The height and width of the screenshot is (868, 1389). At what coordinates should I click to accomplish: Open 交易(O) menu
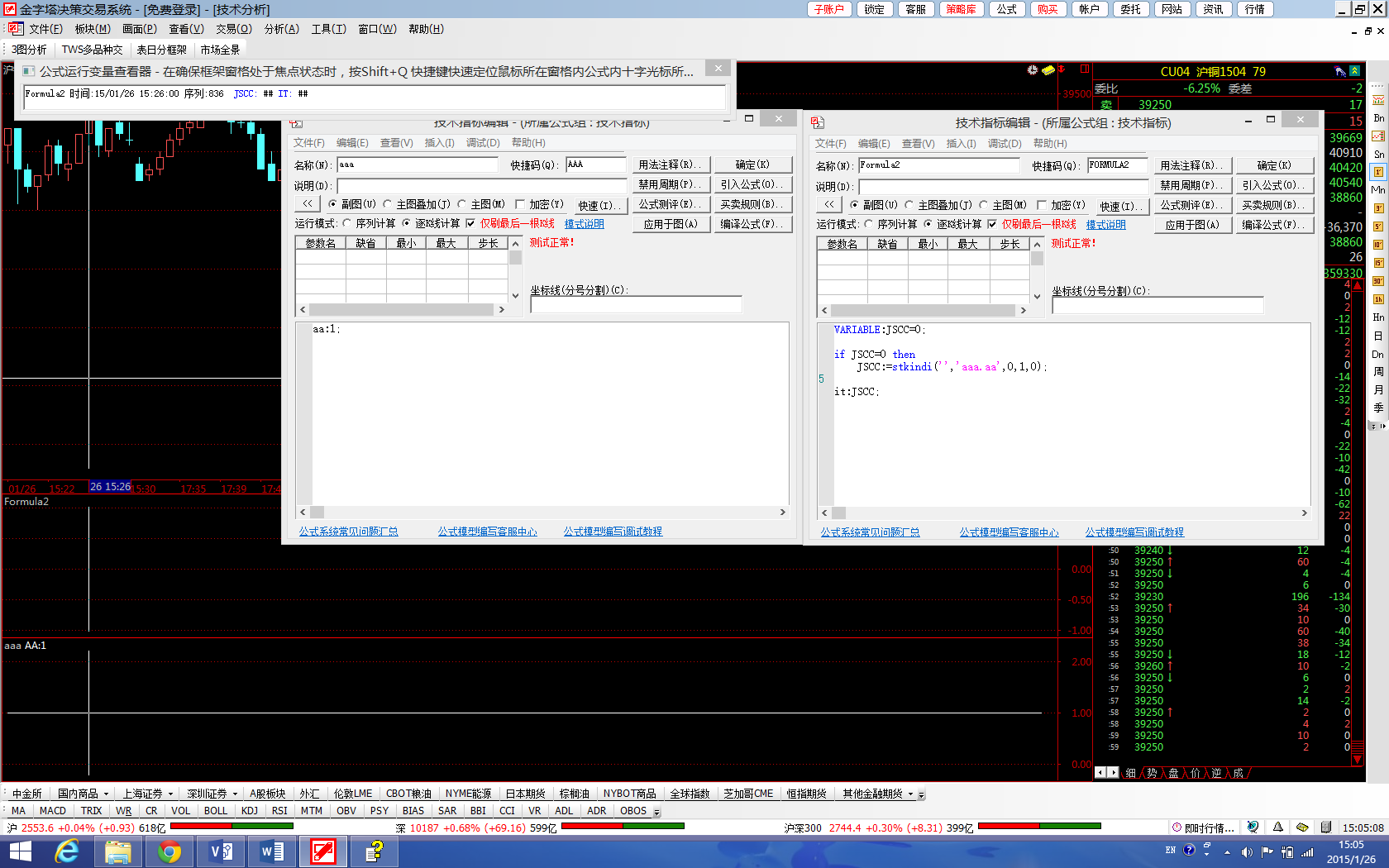234,29
